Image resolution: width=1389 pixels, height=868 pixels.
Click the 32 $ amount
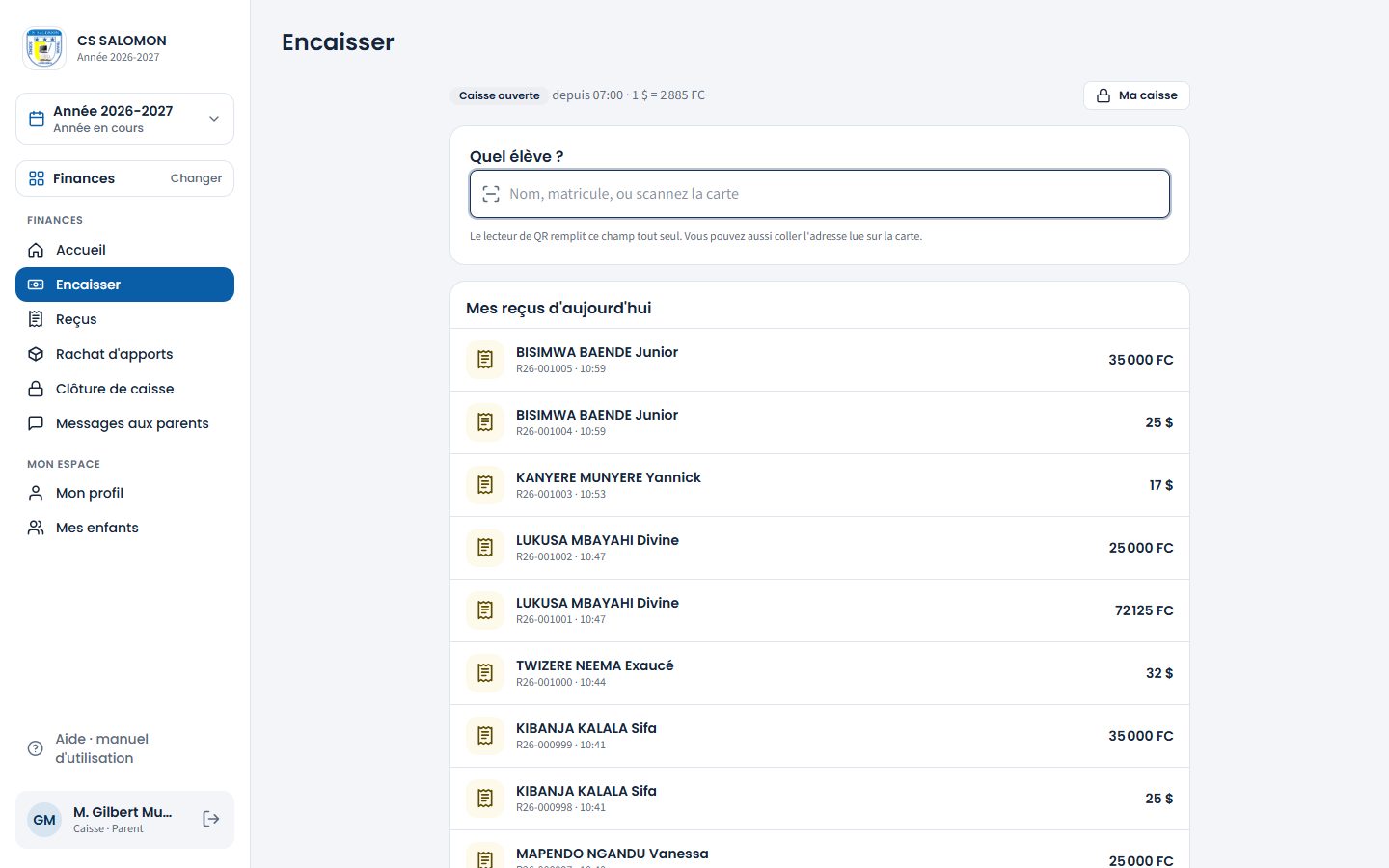tap(1159, 673)
